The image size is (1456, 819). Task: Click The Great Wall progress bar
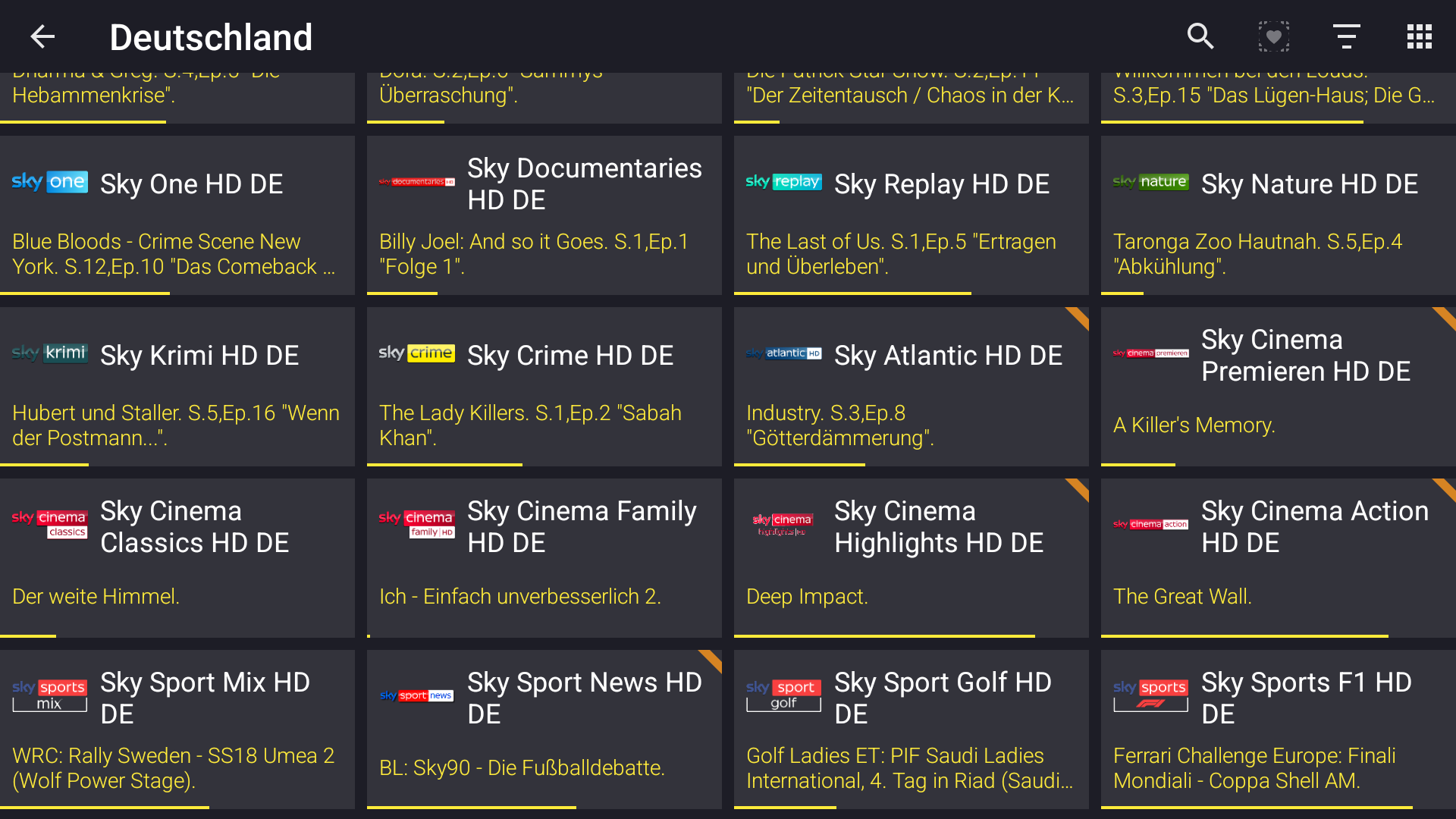1244,635
